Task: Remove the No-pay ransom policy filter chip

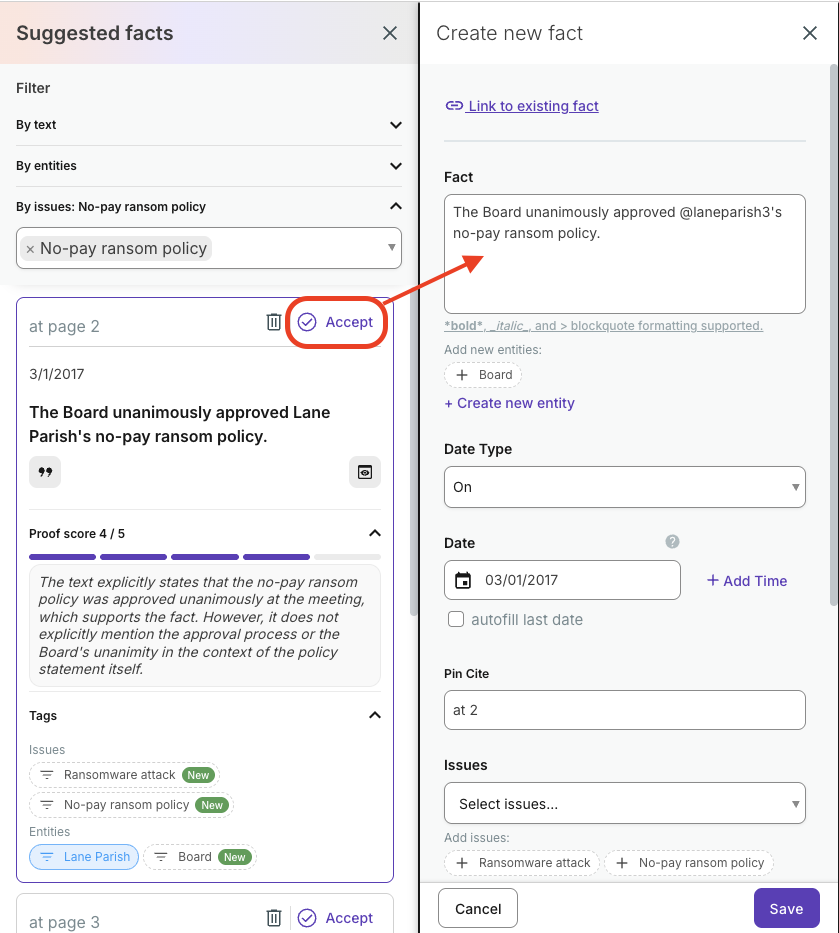Action: click(x=28, y=247)
